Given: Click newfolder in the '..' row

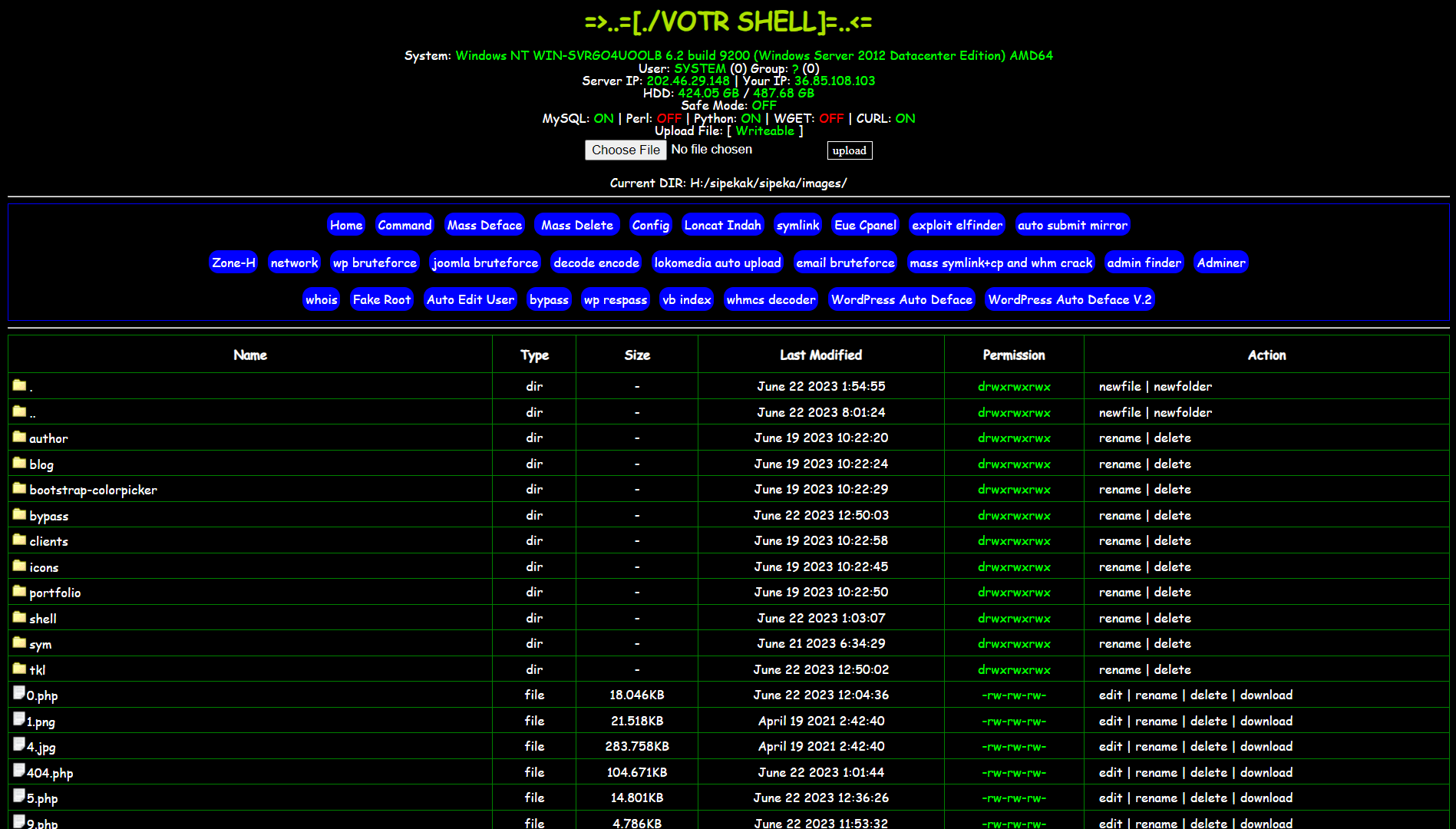Looking at the screenshot, I should point(1183,412).
